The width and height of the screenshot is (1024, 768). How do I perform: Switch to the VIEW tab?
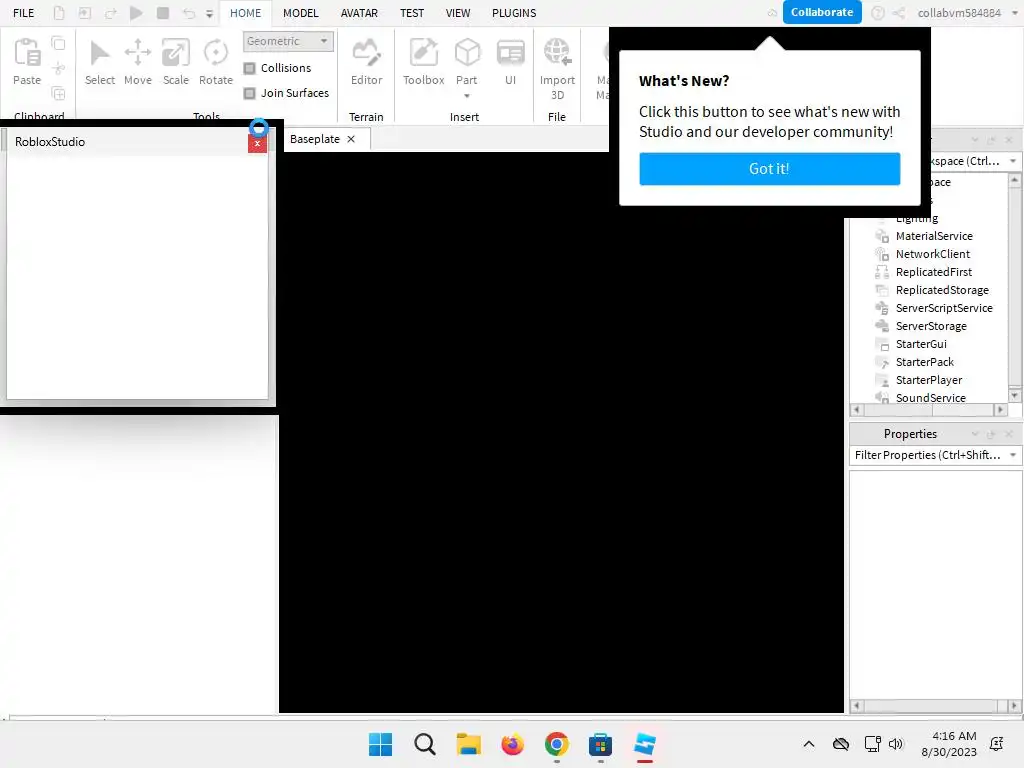[x=458, y=13]
